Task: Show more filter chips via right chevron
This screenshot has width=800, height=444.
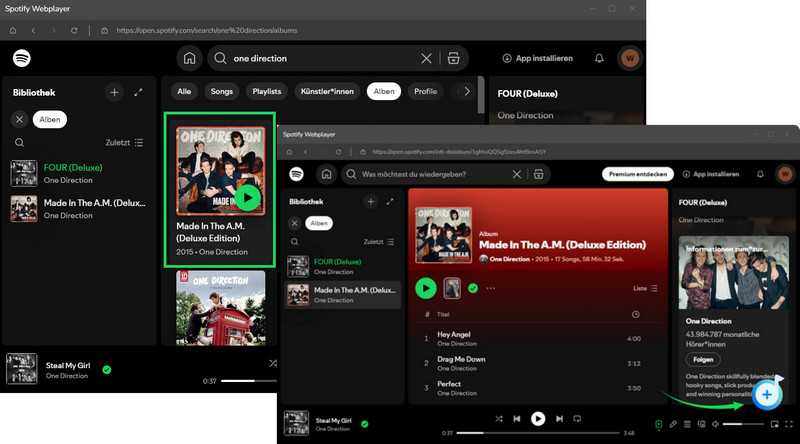Action: [466, 91]
